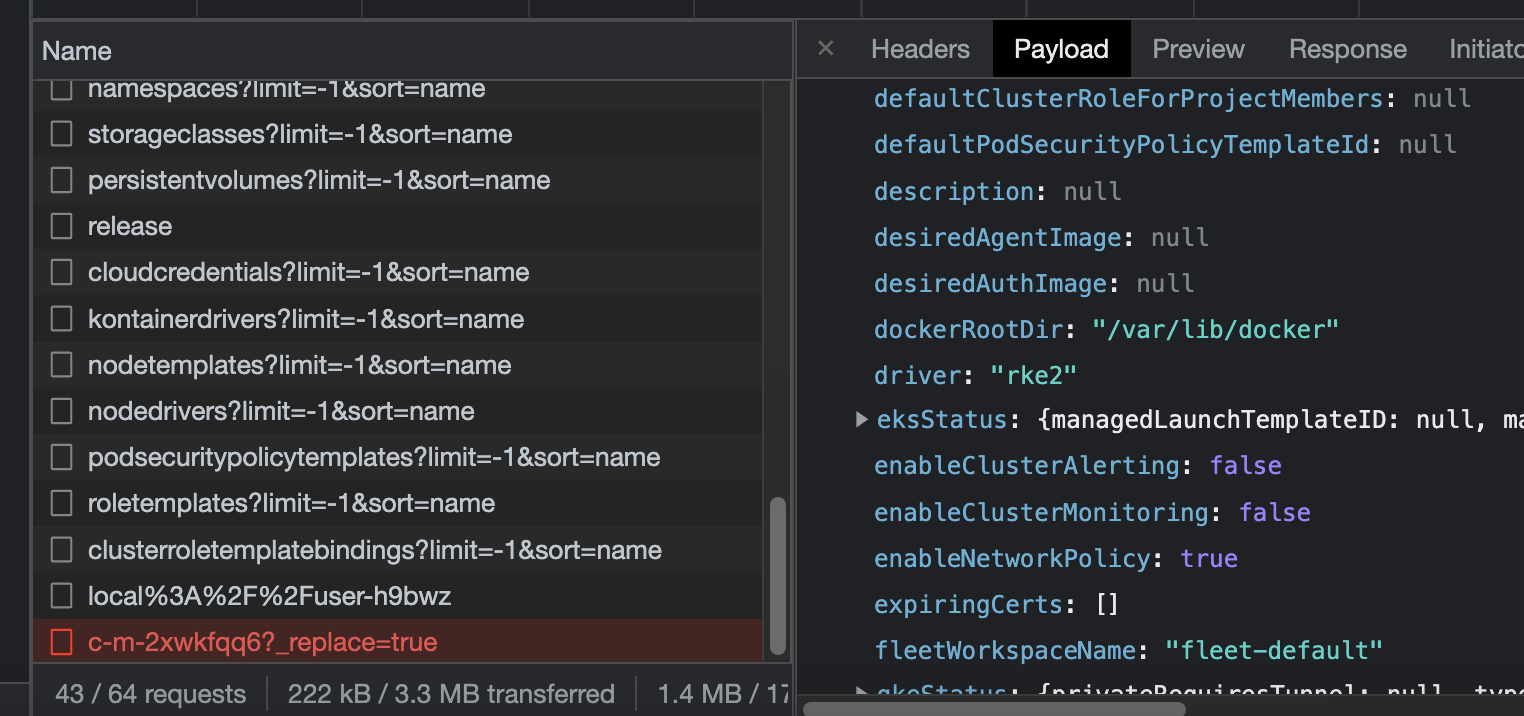The width and height of the screenshot is (1524, 716).
Task: Click the file icon beside roletemplates request
Action: (62, 503)
